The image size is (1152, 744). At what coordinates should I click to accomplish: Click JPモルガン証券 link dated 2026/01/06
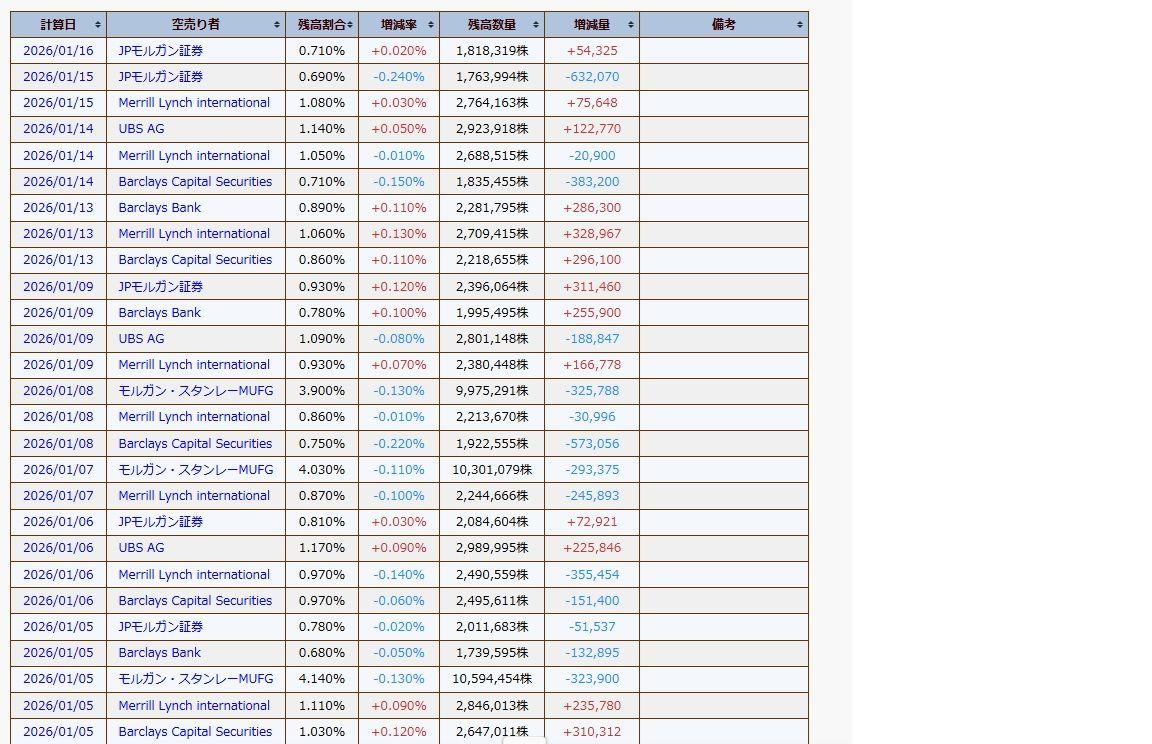point(161,522)
